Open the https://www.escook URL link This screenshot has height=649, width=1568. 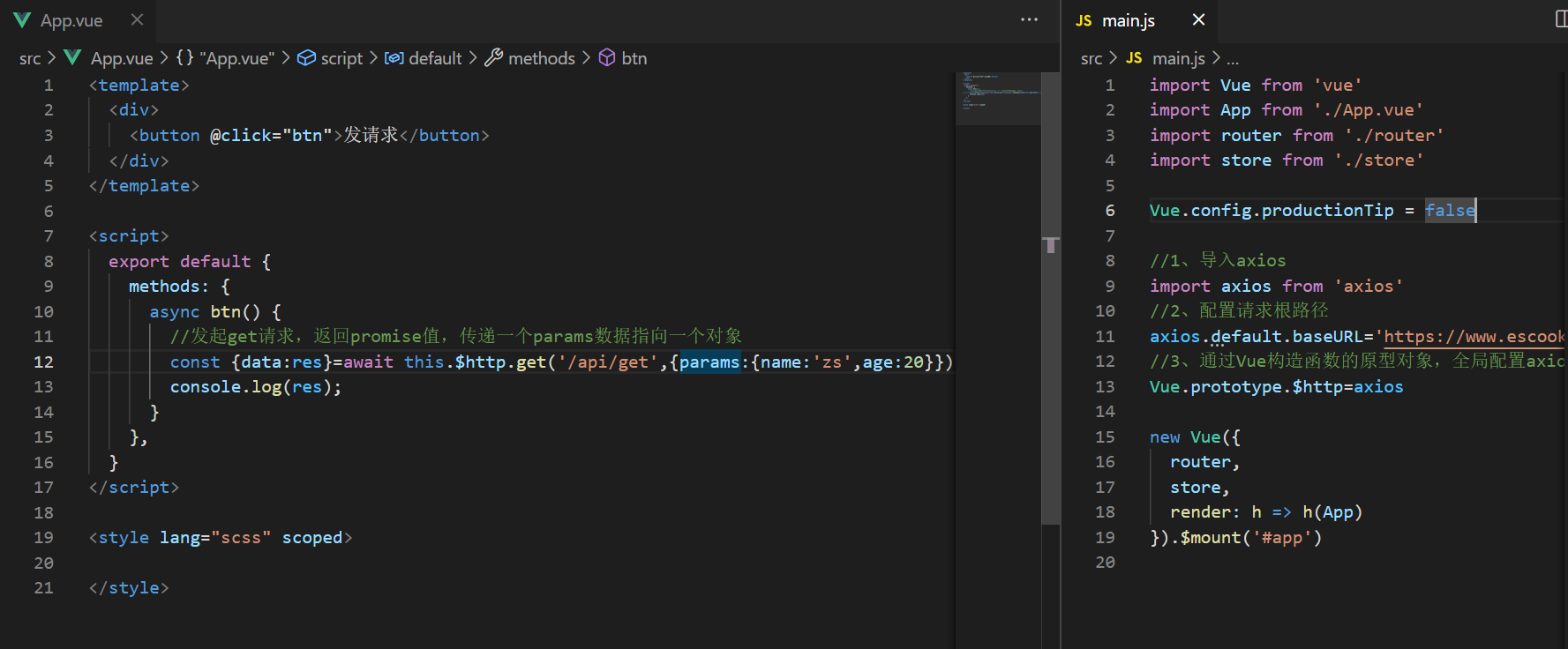[x=1474, y=336]
